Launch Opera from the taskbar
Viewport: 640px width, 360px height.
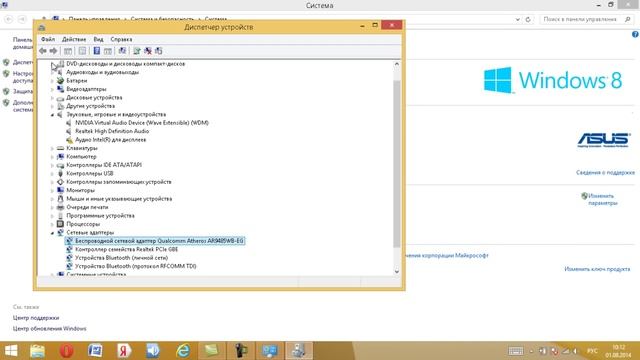[67, 351]
